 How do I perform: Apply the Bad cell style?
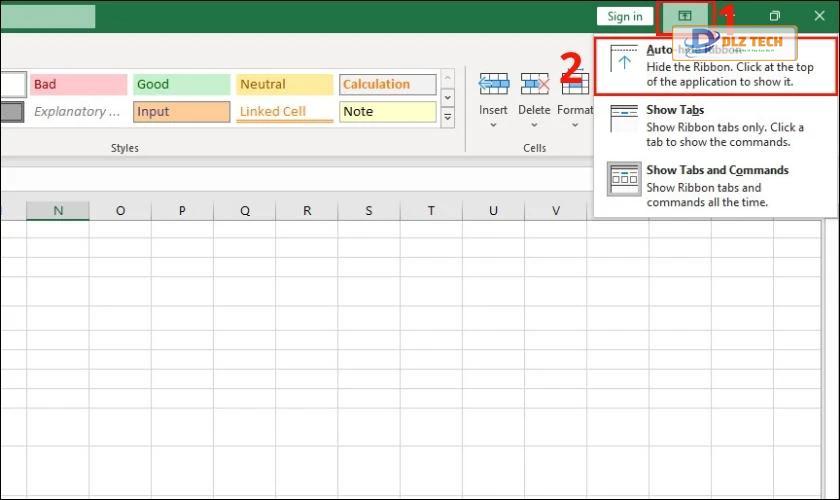(78, 84)
